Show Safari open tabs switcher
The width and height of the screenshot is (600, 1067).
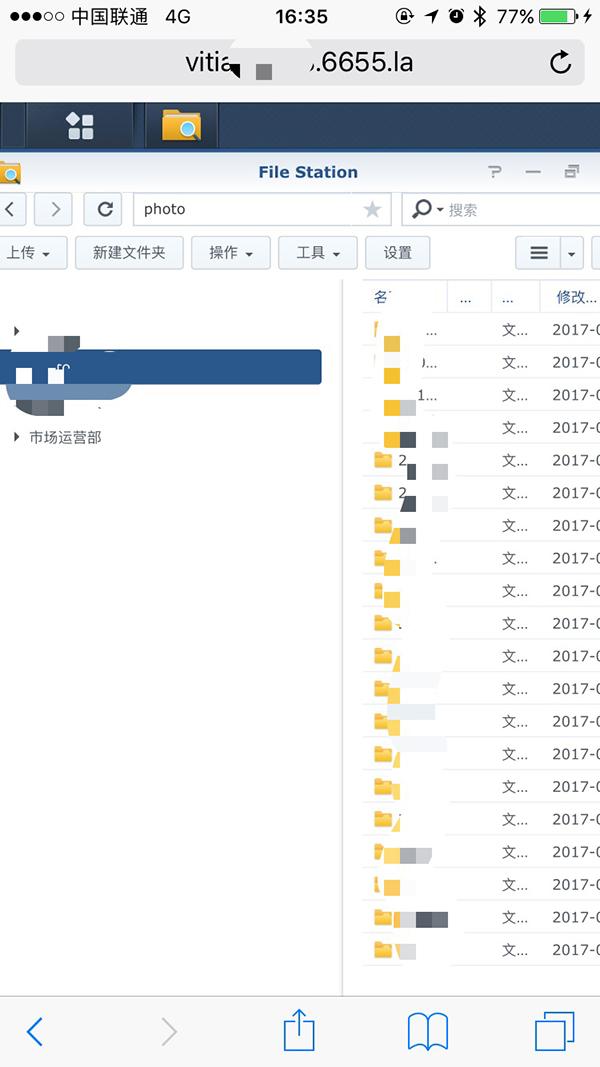pos(554,1030)
